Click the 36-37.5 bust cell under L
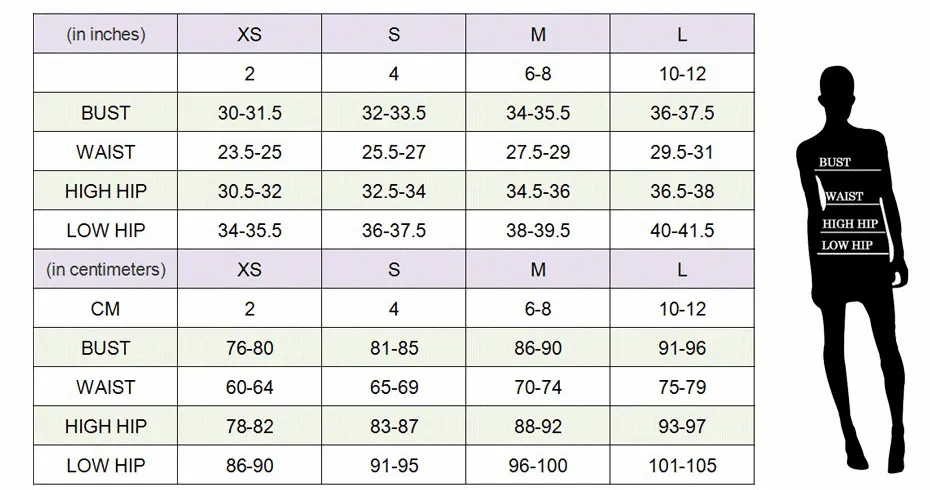Image resolution: width=930 pixels, height=490 pixels. coord(682,113)
